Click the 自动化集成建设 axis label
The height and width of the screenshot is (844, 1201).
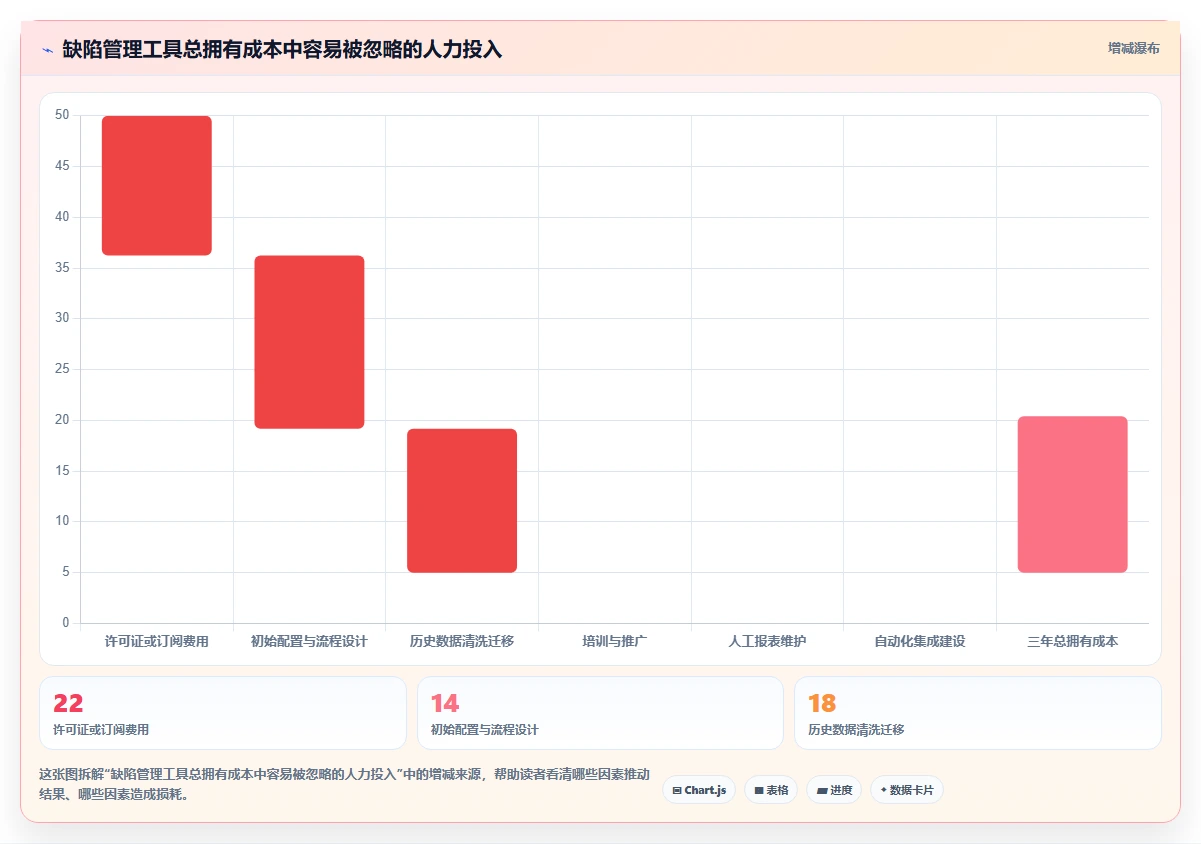[920, 641]
